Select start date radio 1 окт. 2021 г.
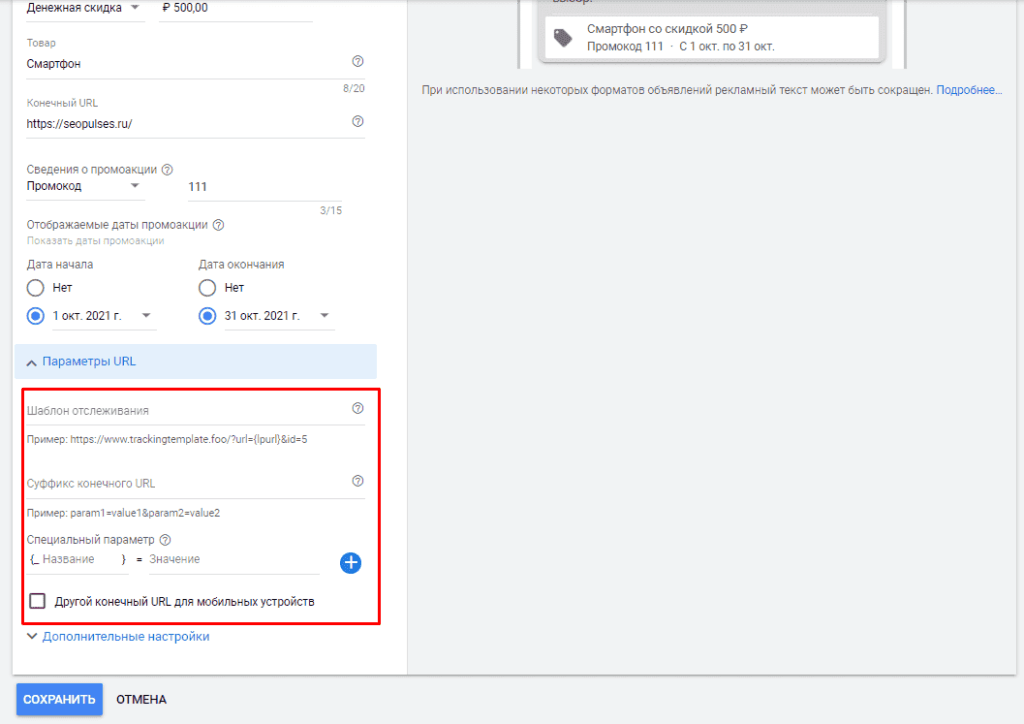 pos(35,316)
